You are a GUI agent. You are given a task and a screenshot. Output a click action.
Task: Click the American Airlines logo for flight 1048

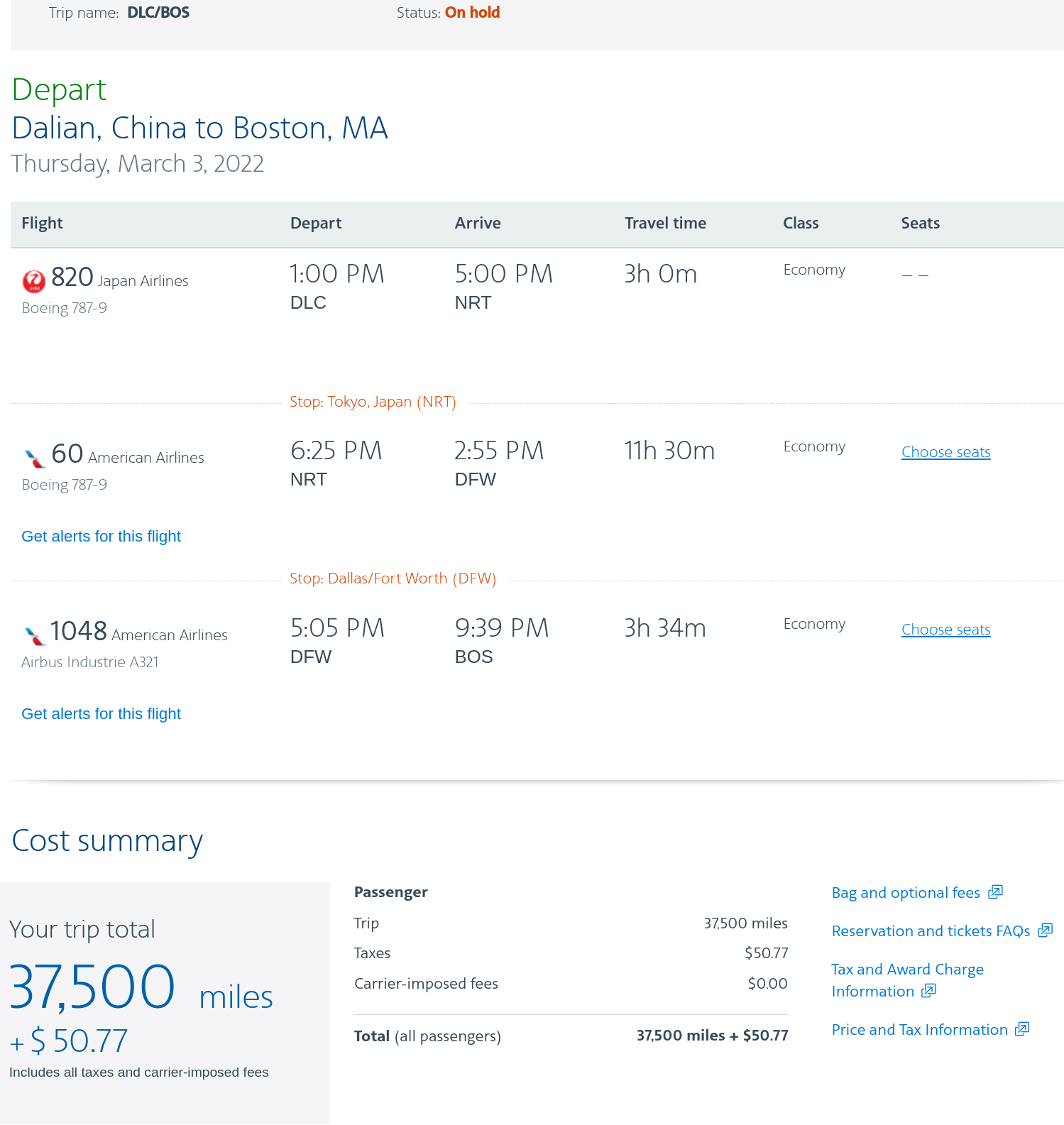(34, 636)
